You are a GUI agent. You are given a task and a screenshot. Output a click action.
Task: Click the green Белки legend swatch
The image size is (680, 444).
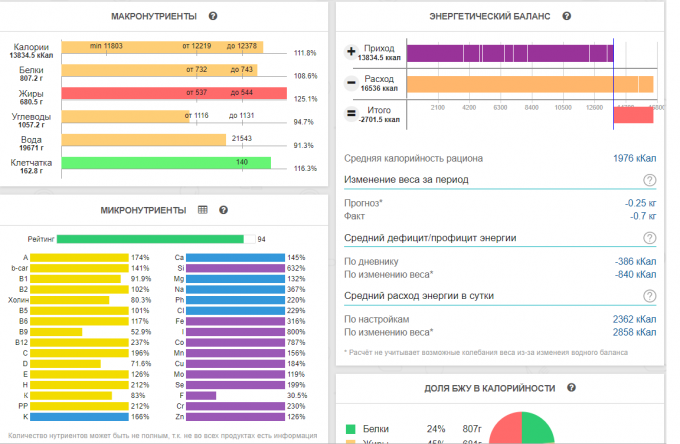coord(350,429)
